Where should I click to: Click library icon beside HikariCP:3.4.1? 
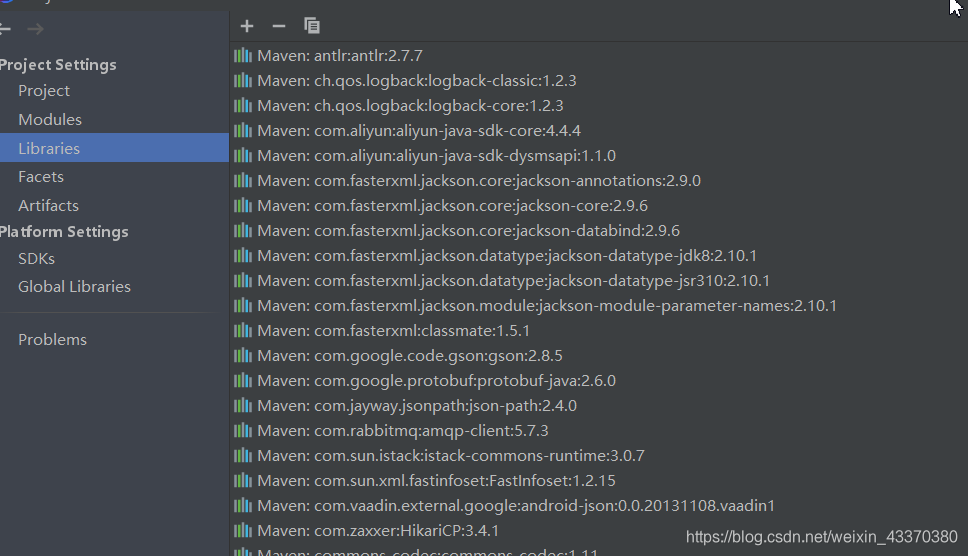(x=243, y=530)
